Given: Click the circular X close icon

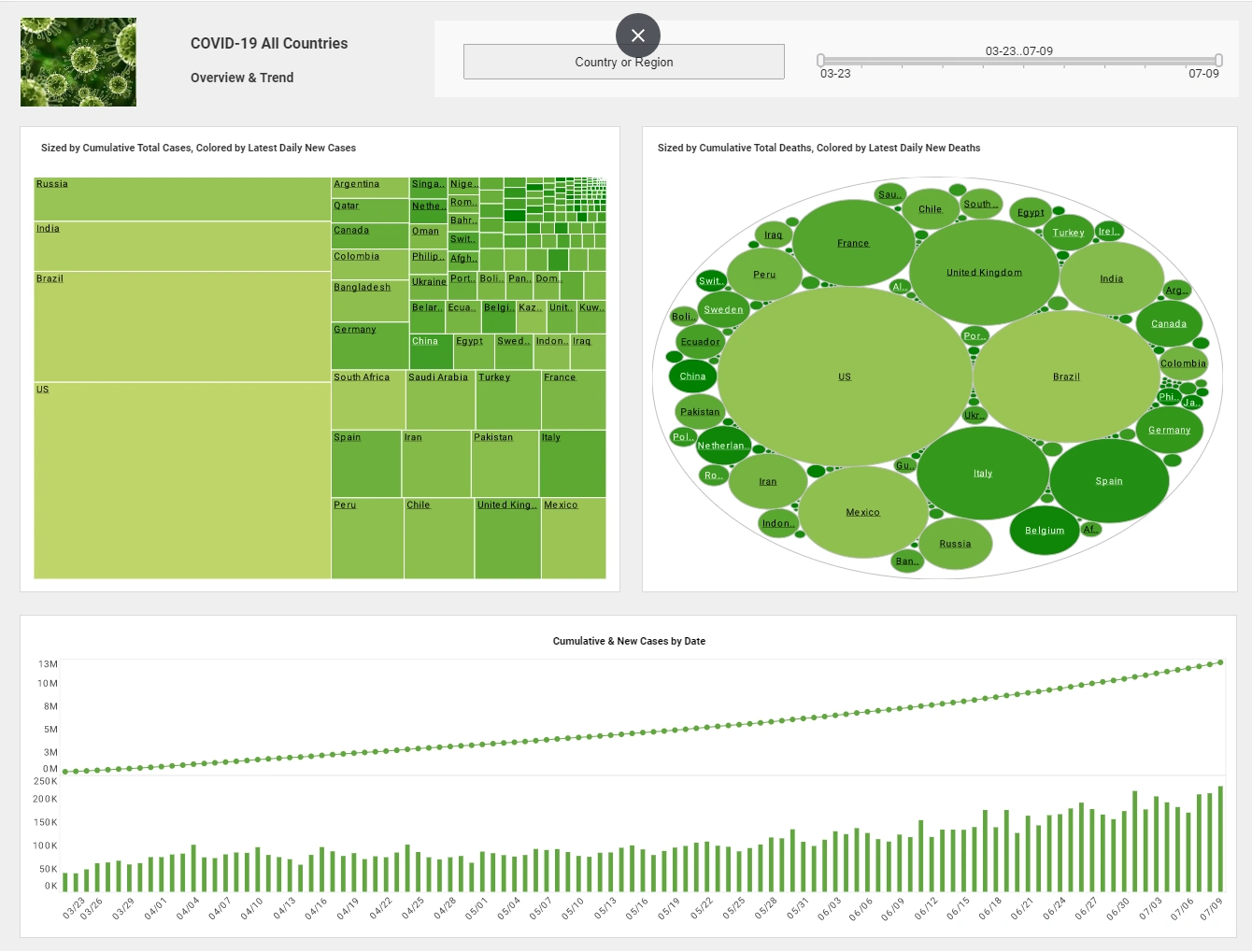Looking at the screenshot, I should pos(638,36).
